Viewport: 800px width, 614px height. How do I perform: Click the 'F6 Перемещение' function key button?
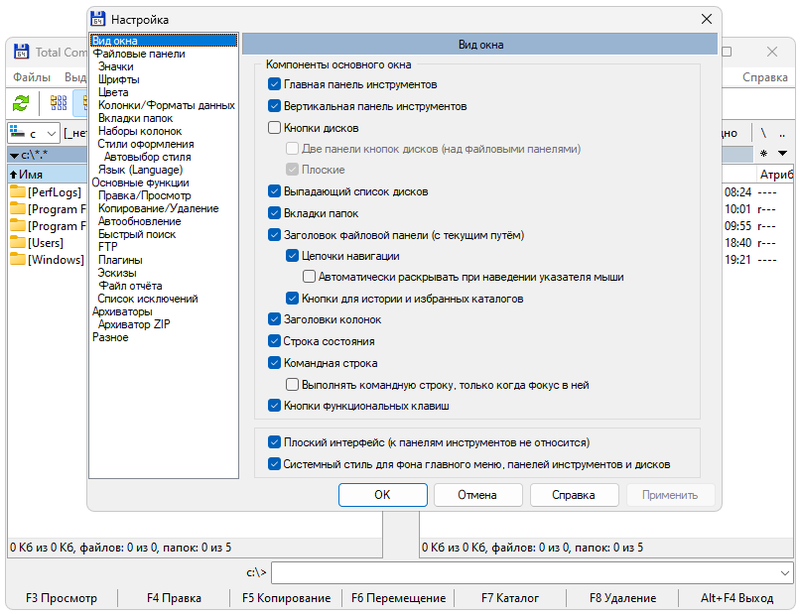(398, 598)
